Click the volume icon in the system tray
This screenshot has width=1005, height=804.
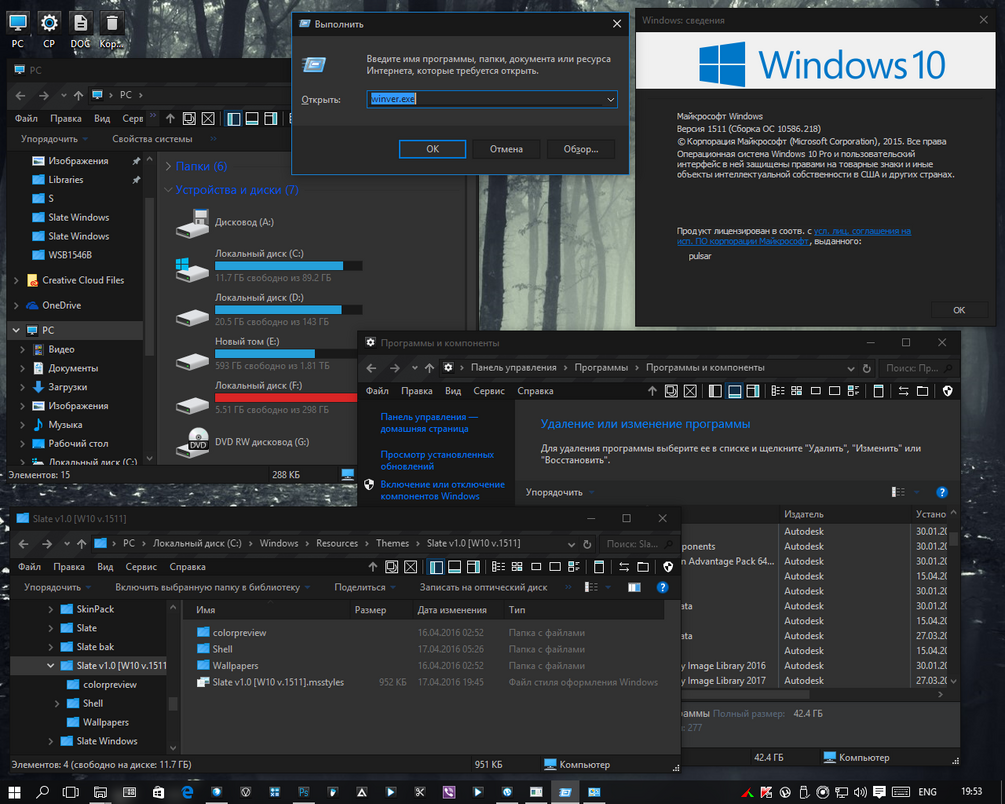(859, 792)
